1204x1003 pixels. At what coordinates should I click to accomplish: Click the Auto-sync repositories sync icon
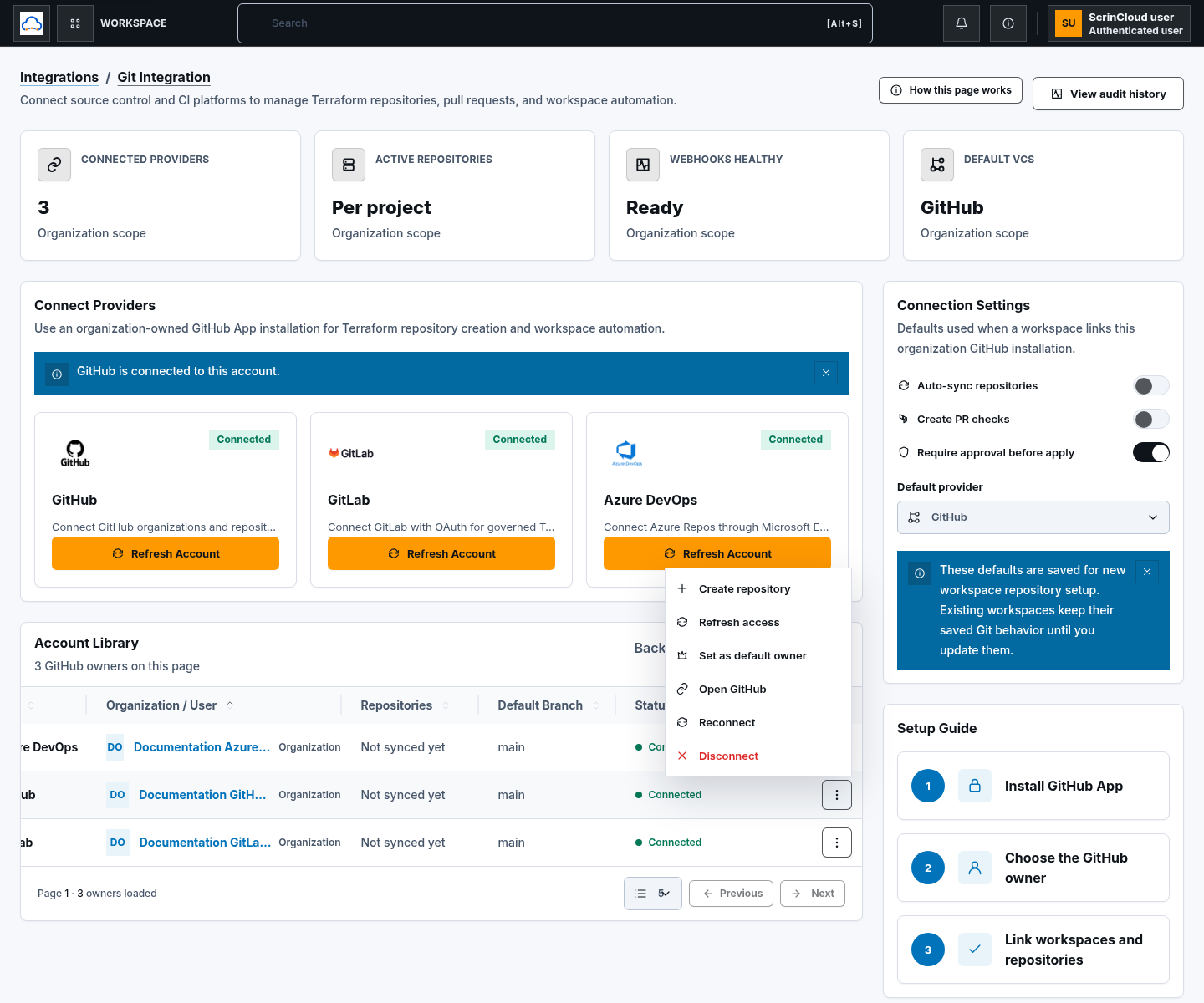click(904, 385)
